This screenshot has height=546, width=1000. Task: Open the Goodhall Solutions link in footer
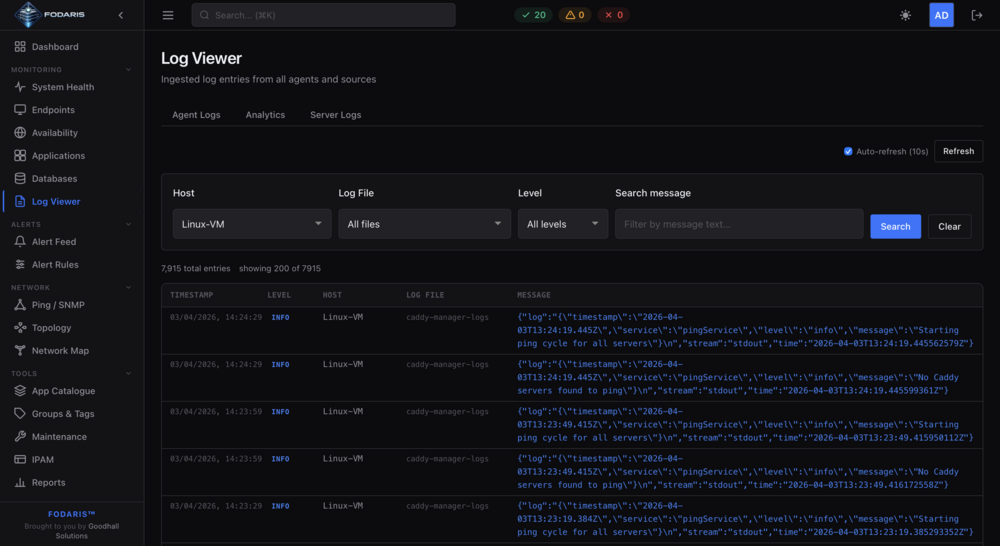(x=87, y=531)
